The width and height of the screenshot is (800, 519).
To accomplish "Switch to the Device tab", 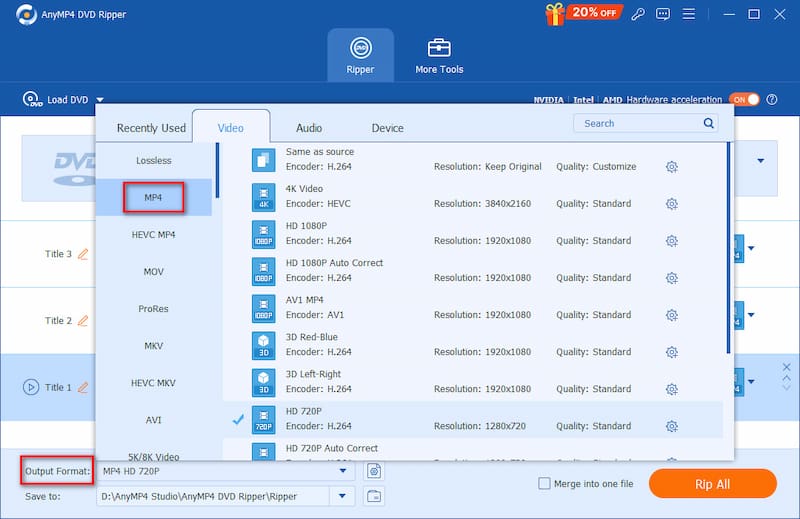I will point(388,128).
